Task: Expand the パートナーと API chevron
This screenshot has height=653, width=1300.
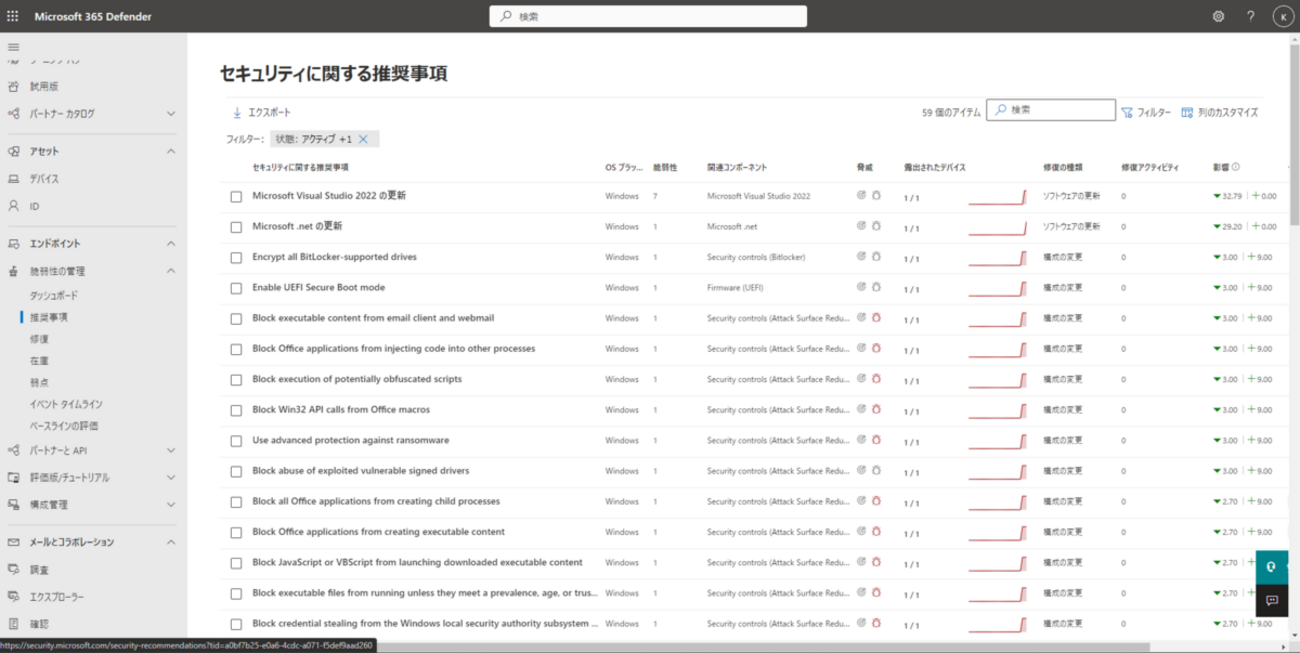Action: pos(171,451)
